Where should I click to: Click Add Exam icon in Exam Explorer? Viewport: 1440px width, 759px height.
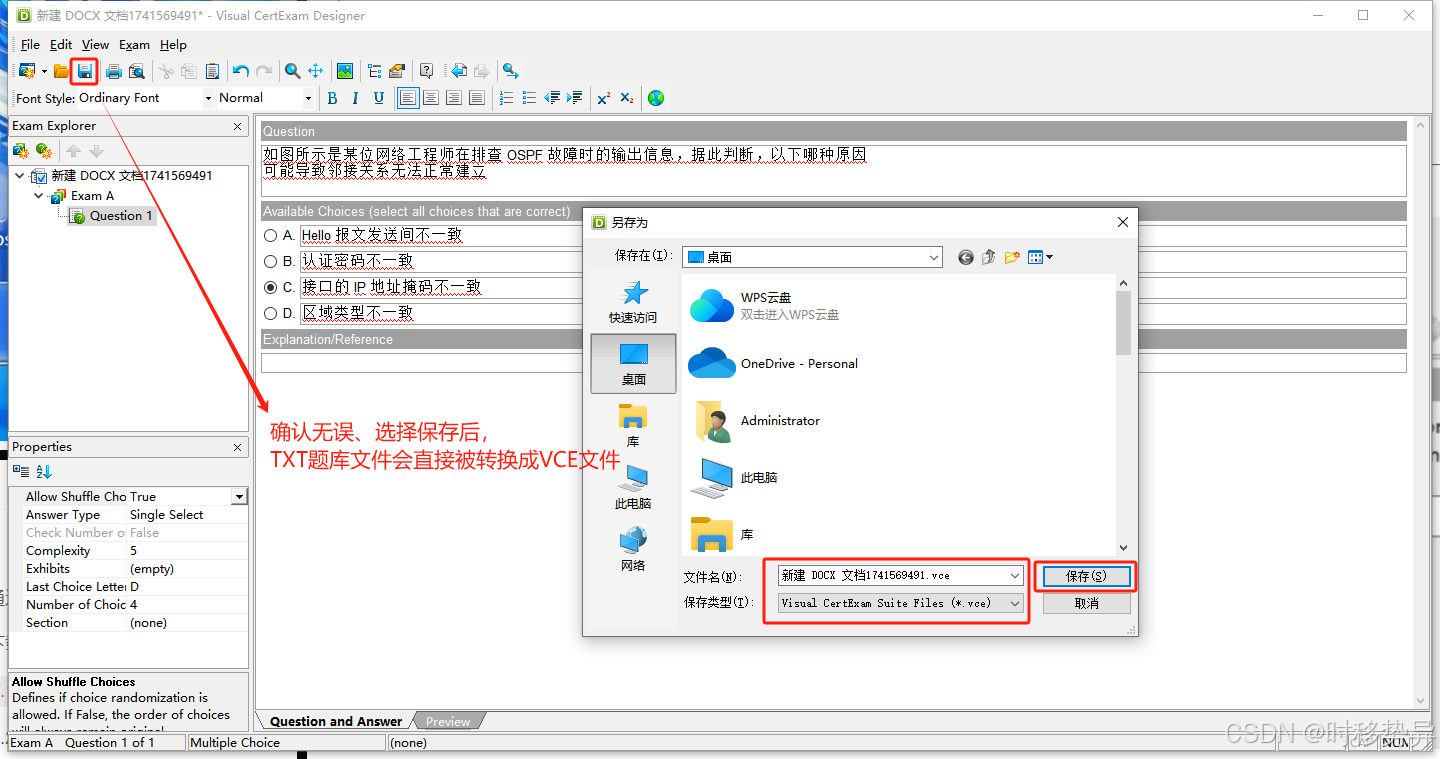[x=20, y=151]
